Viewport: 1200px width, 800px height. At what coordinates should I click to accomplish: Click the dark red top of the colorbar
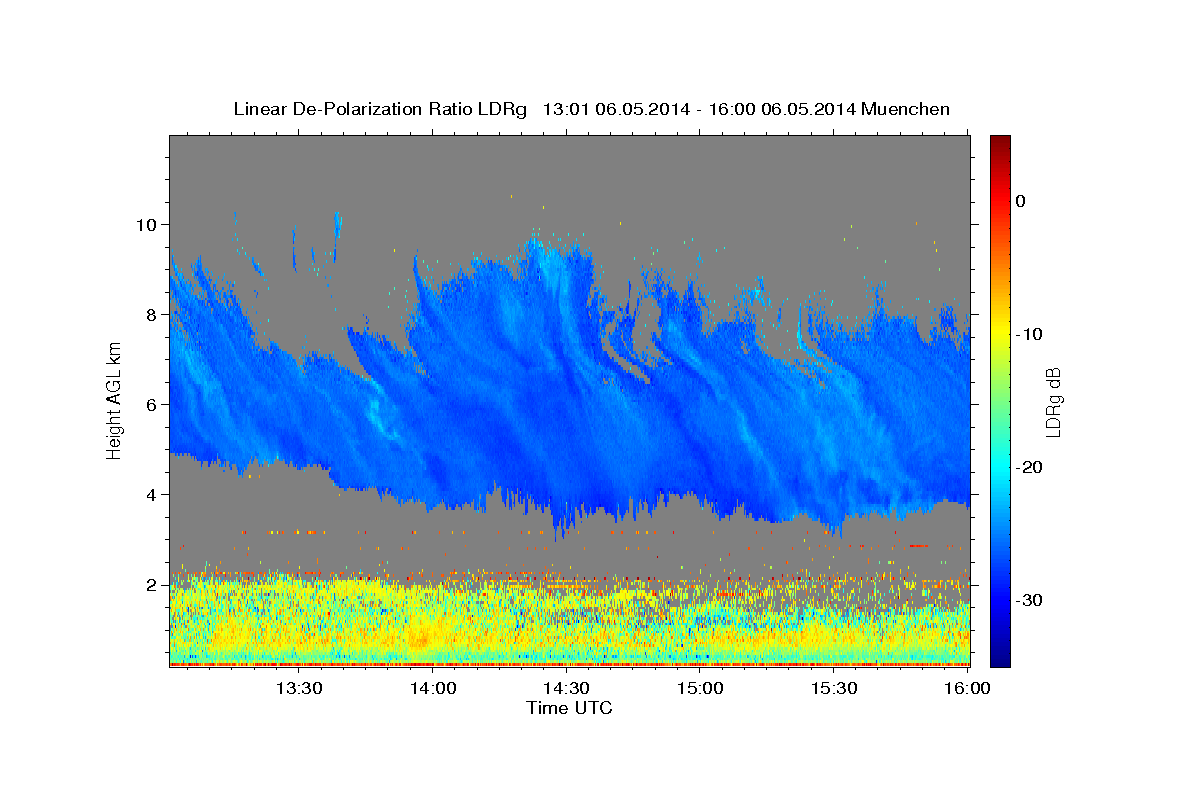click(1000, 142)
